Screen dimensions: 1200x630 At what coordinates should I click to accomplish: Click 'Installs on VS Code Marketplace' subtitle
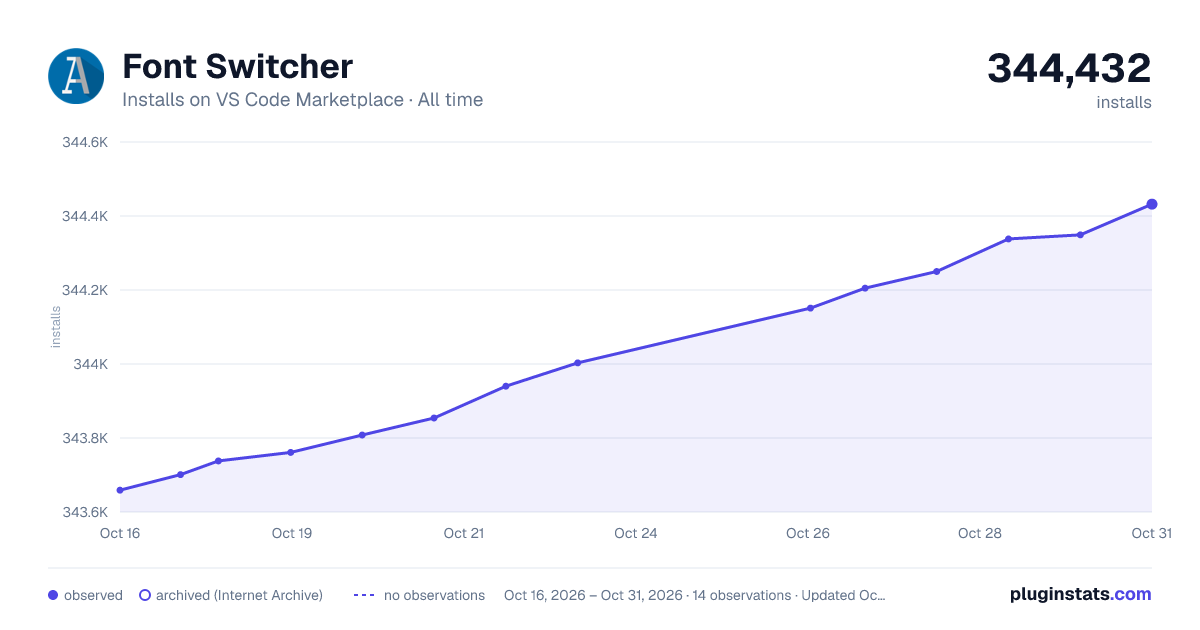263,100
